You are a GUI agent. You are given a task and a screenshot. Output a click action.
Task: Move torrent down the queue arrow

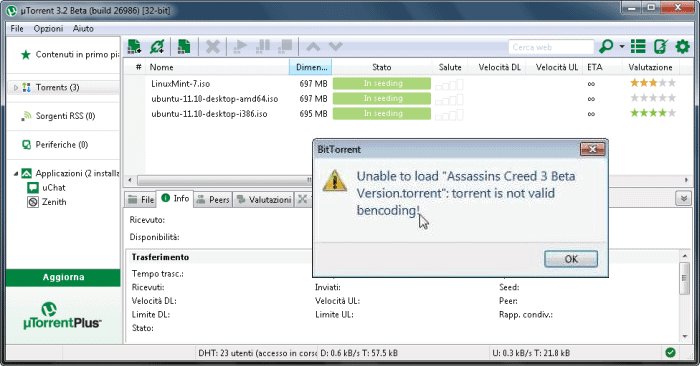click(x=335, y=46)
